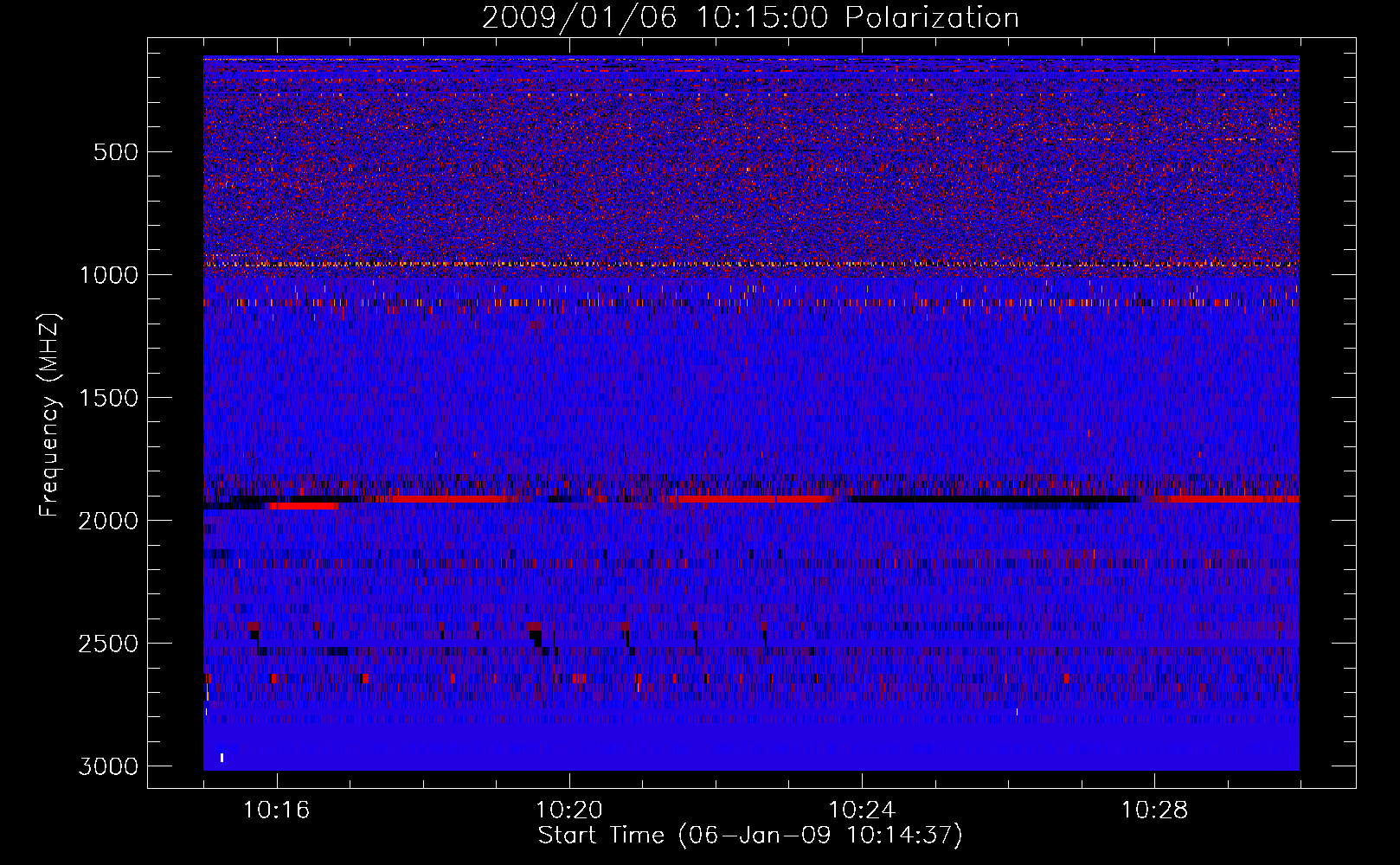
Task: Click the 10:20 time tick label
Action: (x=569, y=811)
